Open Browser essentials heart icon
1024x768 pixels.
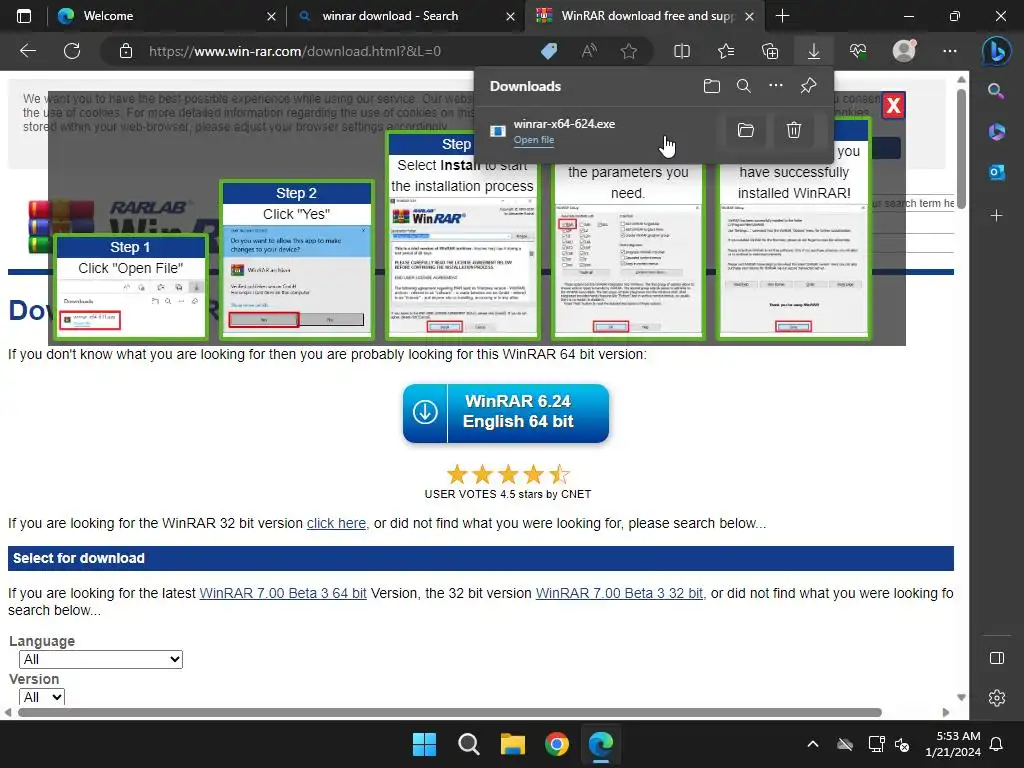[x=858, y=51]
